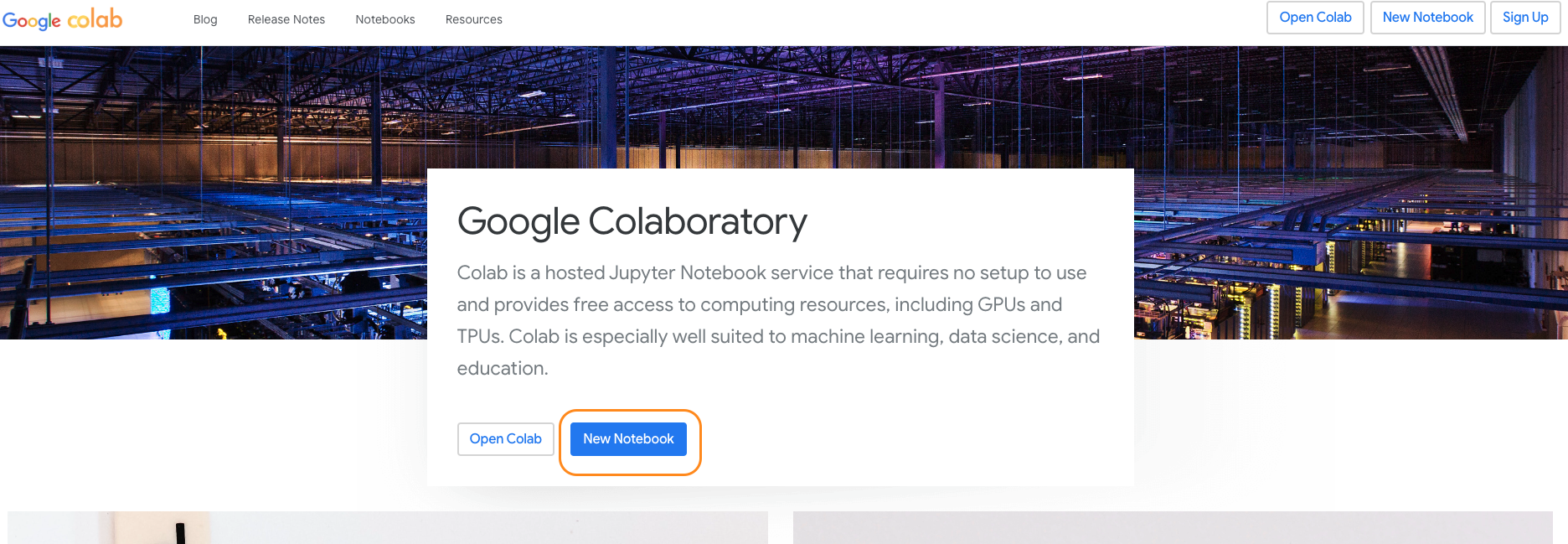Click the orange colab logo text
1568x544 pixels.
(95, 18)
